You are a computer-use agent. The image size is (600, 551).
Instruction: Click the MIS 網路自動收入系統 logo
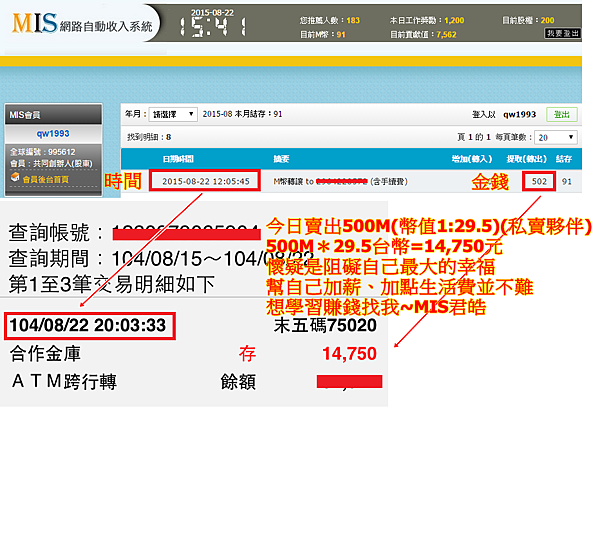(82, 23)
